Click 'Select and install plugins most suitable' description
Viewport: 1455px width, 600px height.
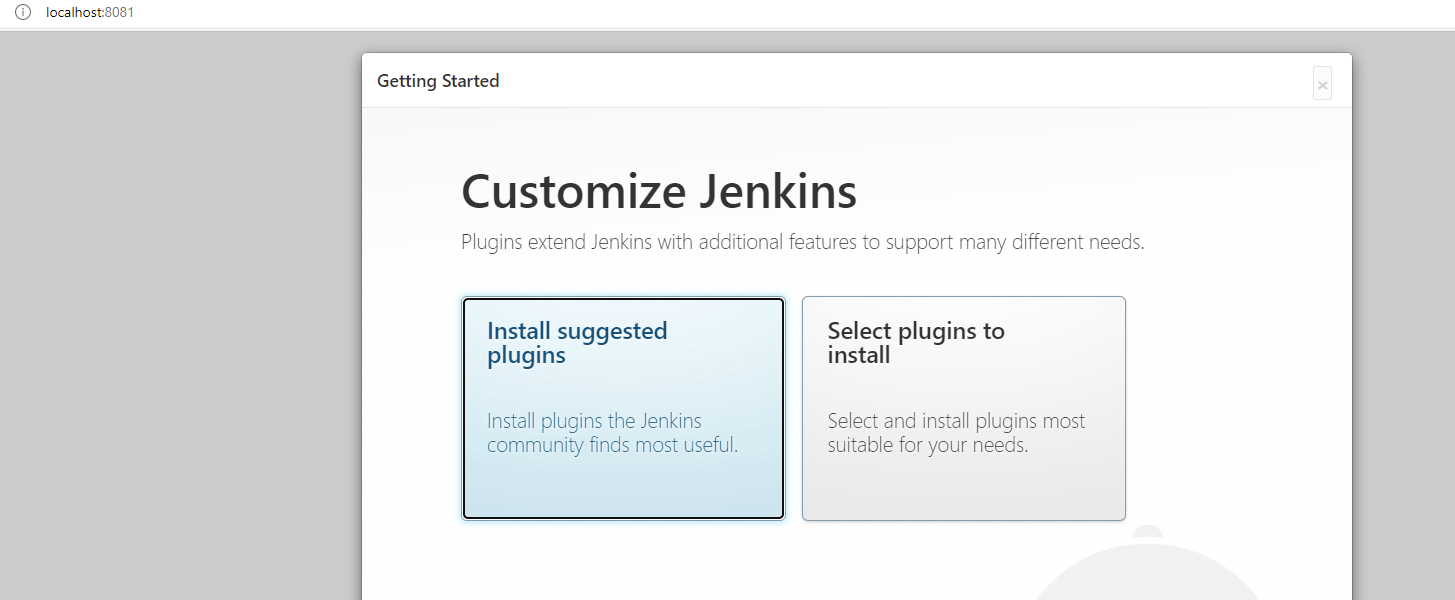point(956,433)
